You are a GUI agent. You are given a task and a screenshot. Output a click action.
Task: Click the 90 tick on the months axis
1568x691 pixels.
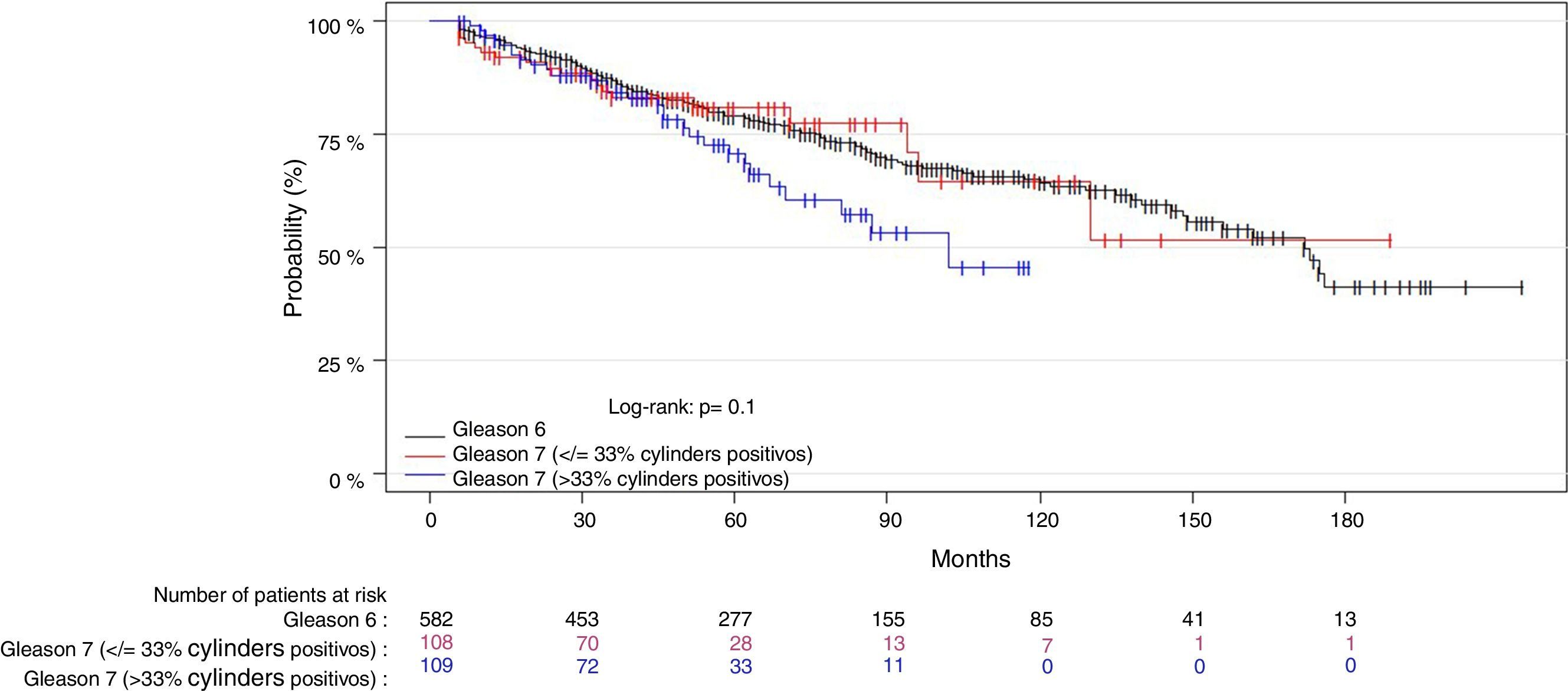(888, 520)
